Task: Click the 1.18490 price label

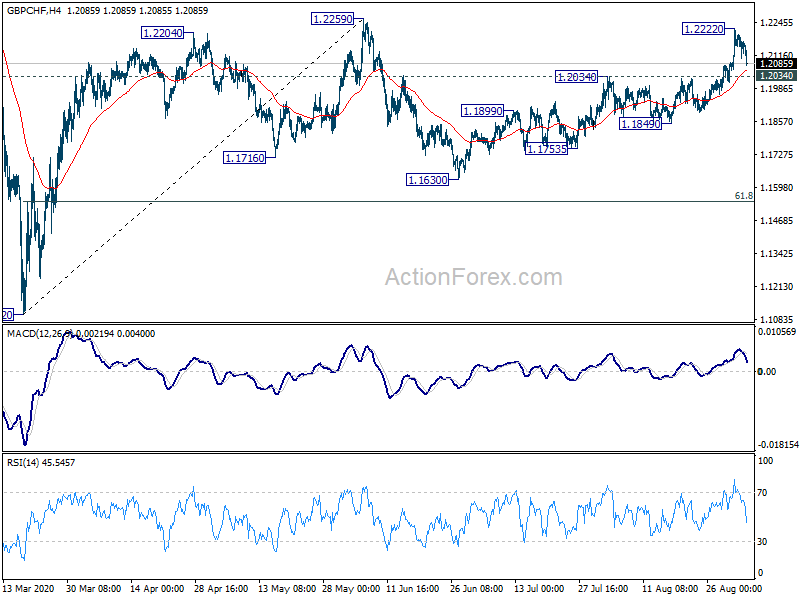Action: 640,123
